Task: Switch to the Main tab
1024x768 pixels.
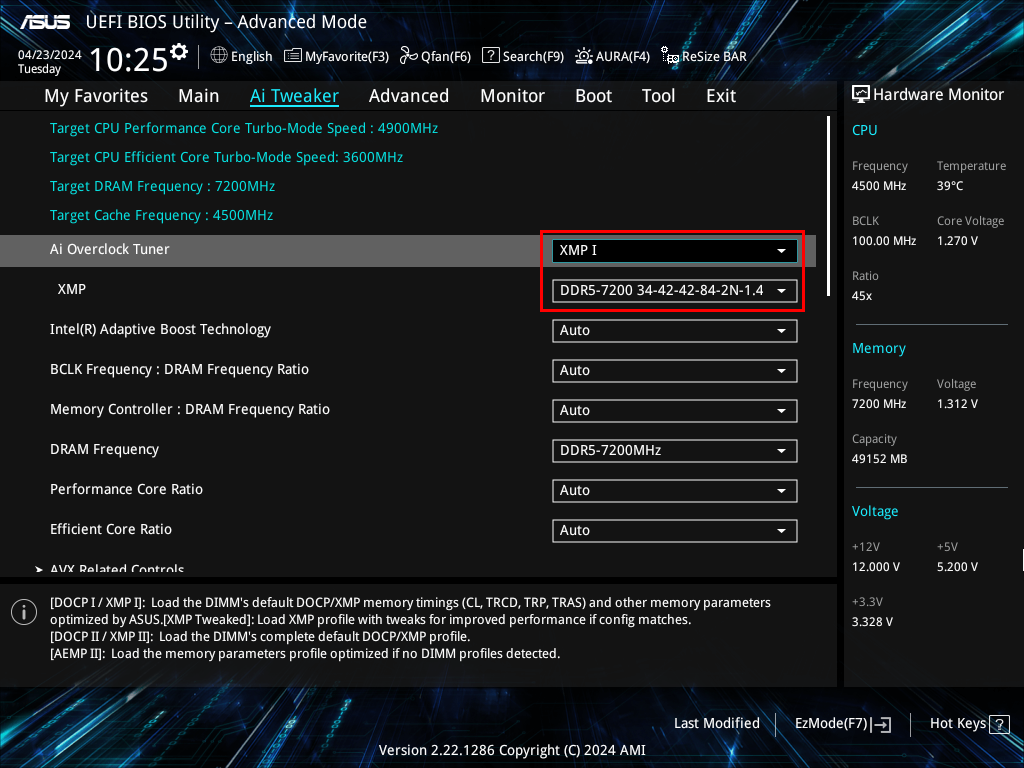Action: click(199, 96)
